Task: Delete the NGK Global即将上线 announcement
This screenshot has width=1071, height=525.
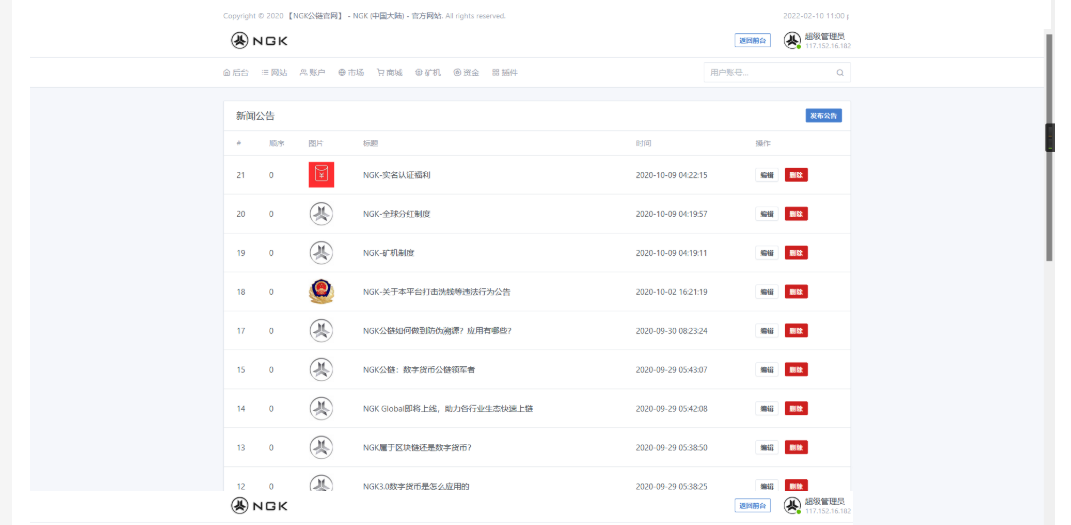Action: point(796,408)
